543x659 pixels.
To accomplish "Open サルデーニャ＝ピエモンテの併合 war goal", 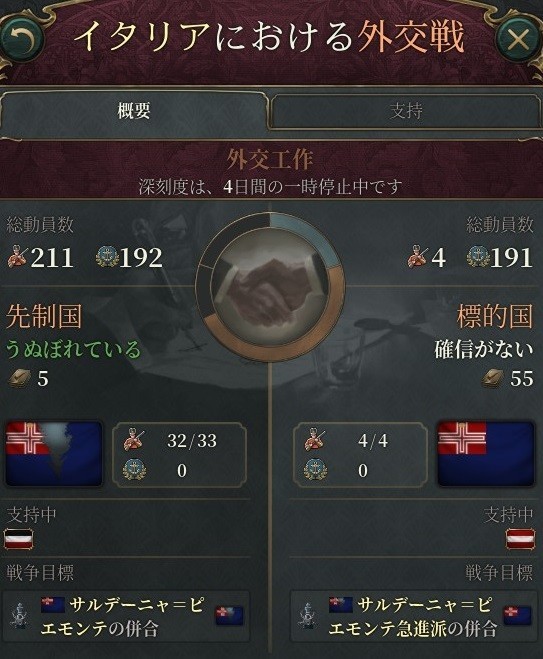I will coord(126,616).
